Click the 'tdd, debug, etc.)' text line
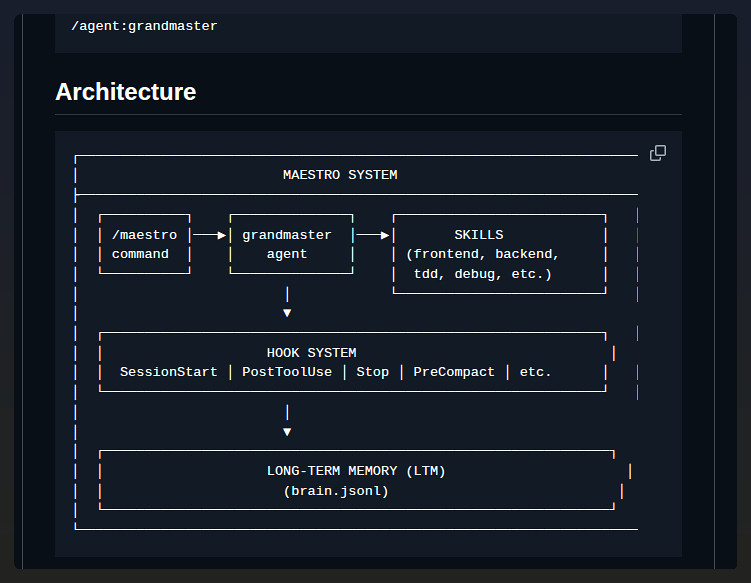751x583 pixels. (483, 274)
